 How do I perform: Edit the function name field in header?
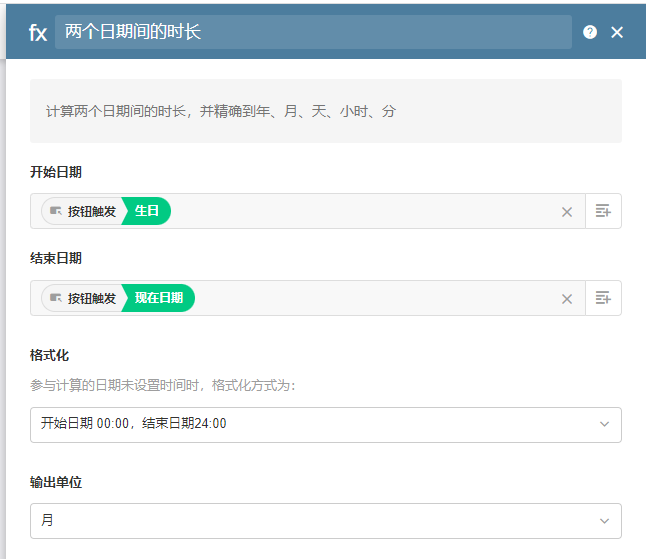pyautogui.click(x=312, y=32)
